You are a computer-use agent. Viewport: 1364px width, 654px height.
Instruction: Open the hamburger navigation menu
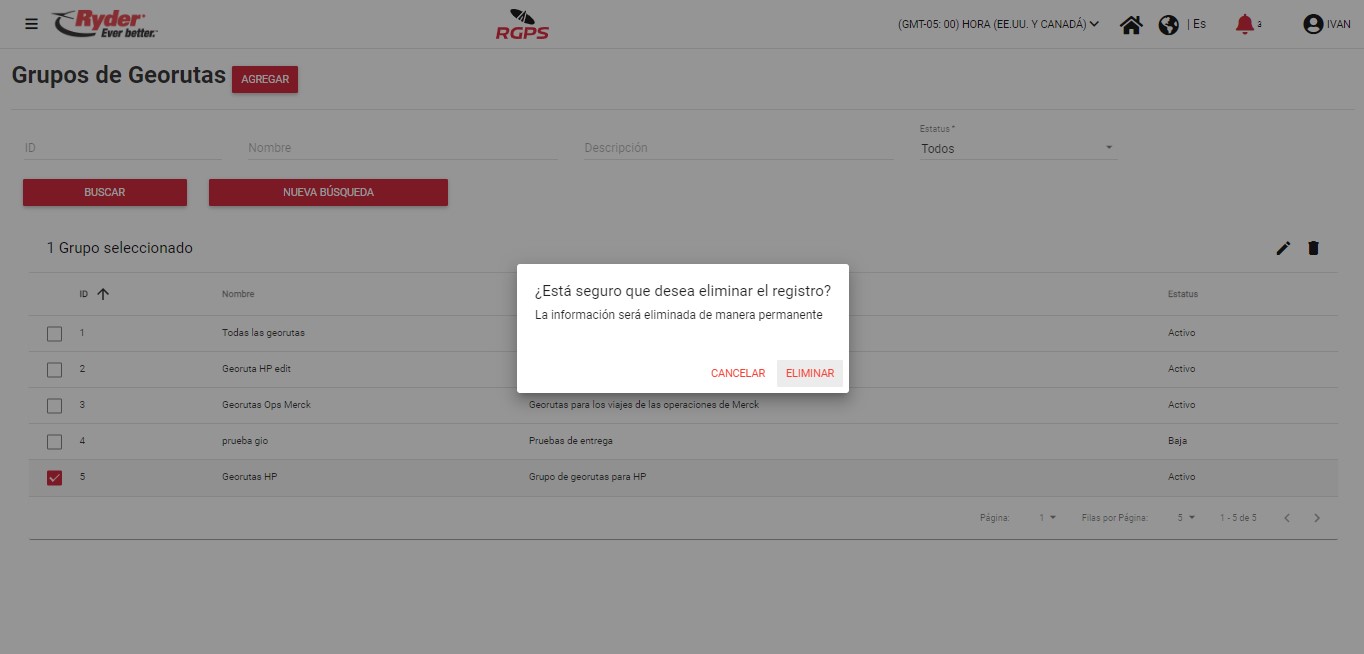(31, 24)
